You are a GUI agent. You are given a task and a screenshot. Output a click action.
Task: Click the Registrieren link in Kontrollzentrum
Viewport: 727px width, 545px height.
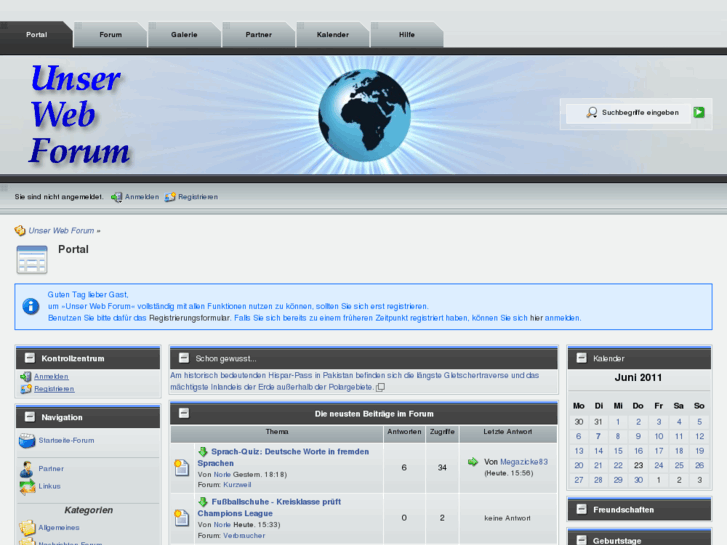[54, 389]
